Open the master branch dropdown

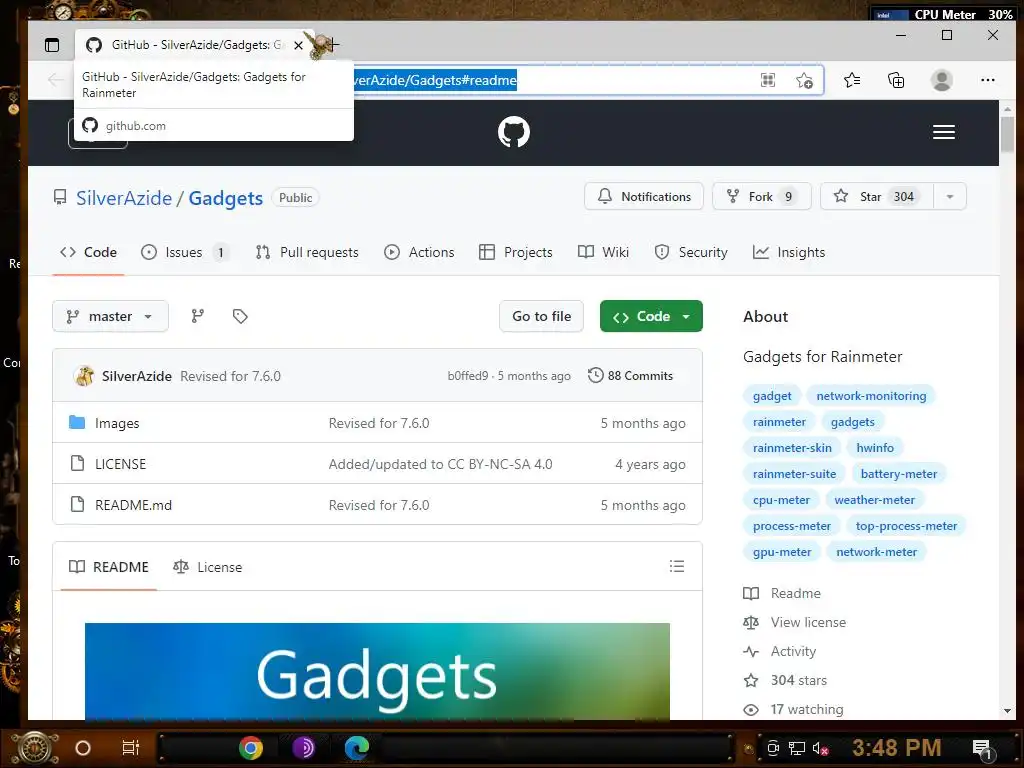point(110,317)
